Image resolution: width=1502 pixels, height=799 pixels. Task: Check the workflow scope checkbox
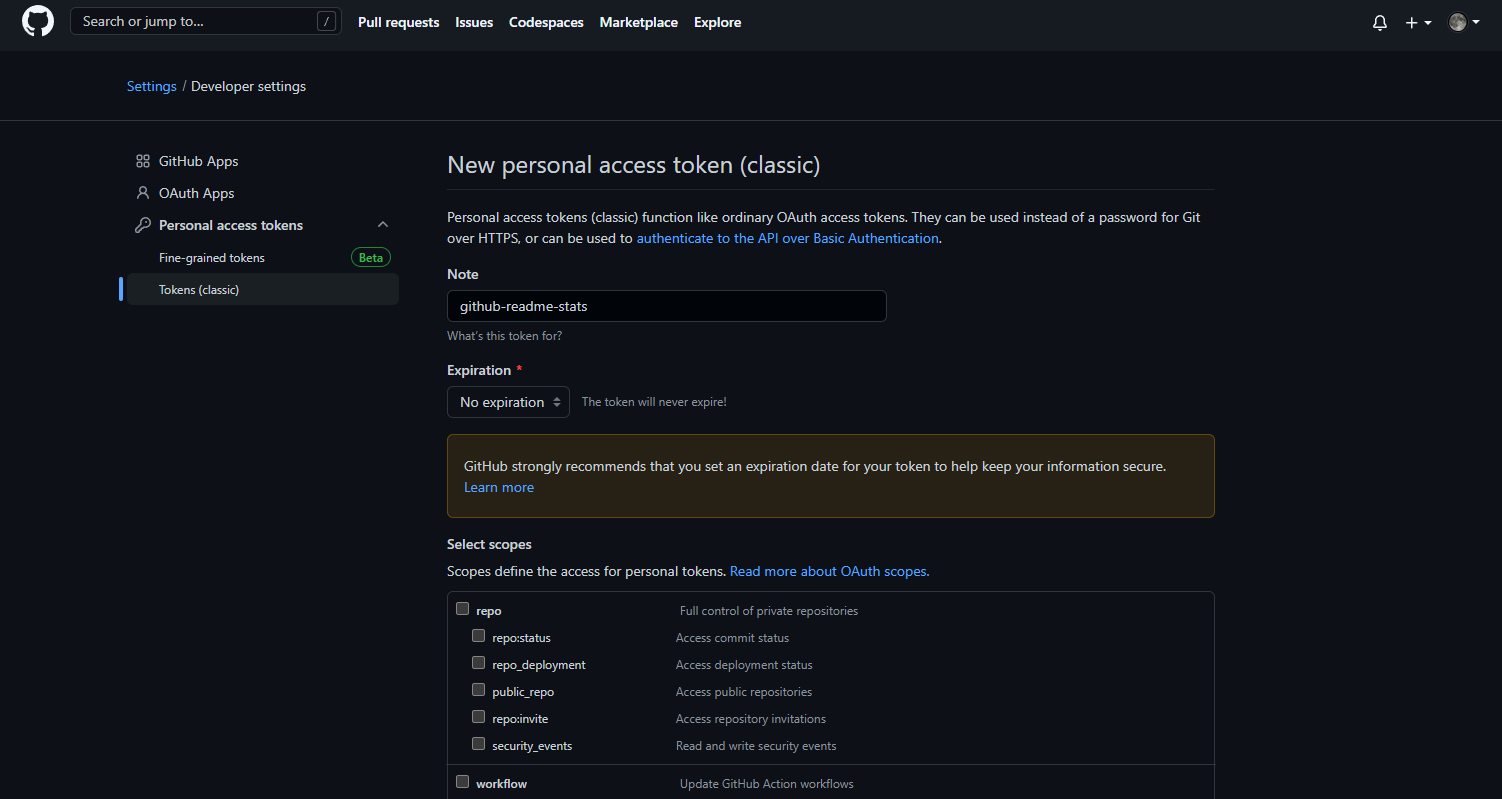[463, 782]
